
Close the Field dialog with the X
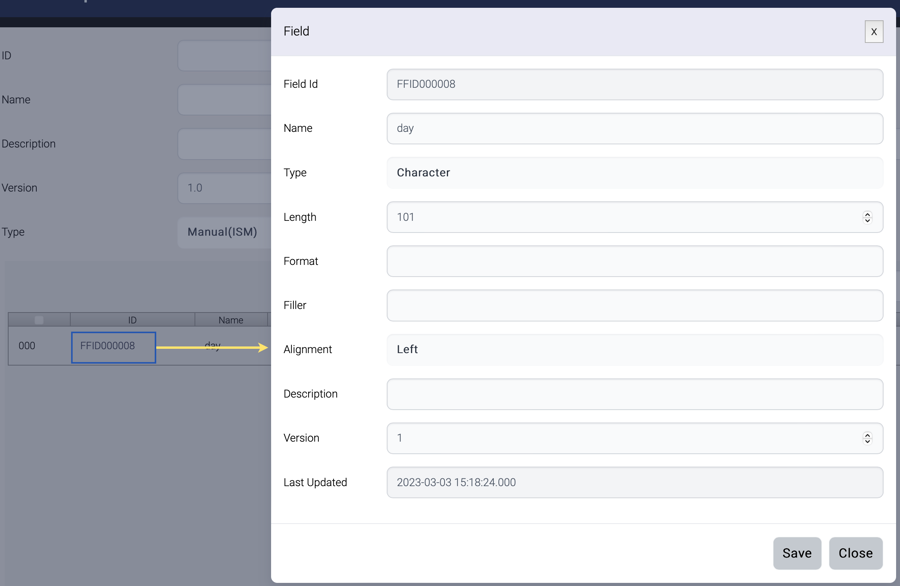pyautogui.click(x=873, y=32)
